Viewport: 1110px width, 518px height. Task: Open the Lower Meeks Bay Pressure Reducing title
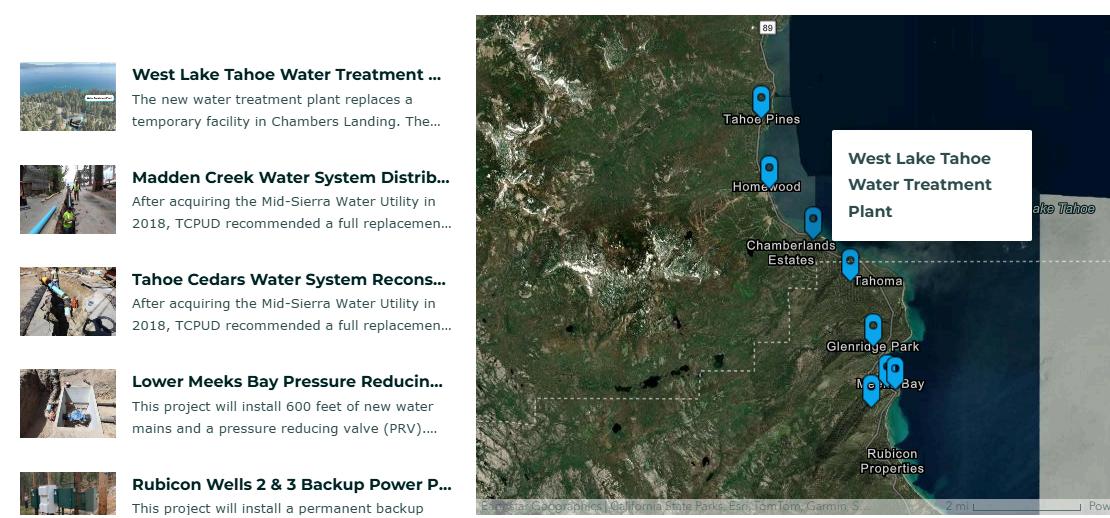tap(287, 381)
